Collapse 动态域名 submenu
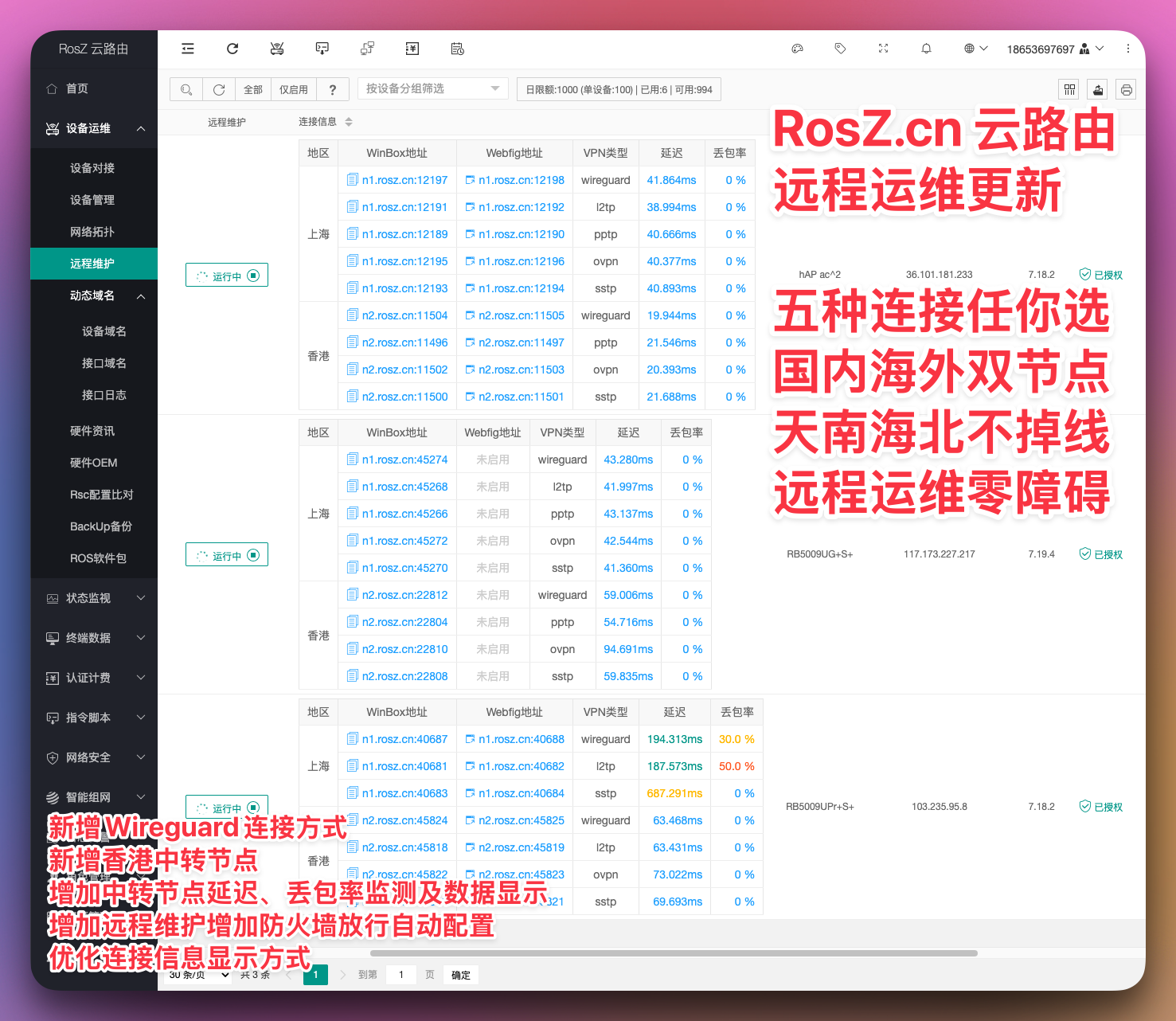 tap(94, 295)
